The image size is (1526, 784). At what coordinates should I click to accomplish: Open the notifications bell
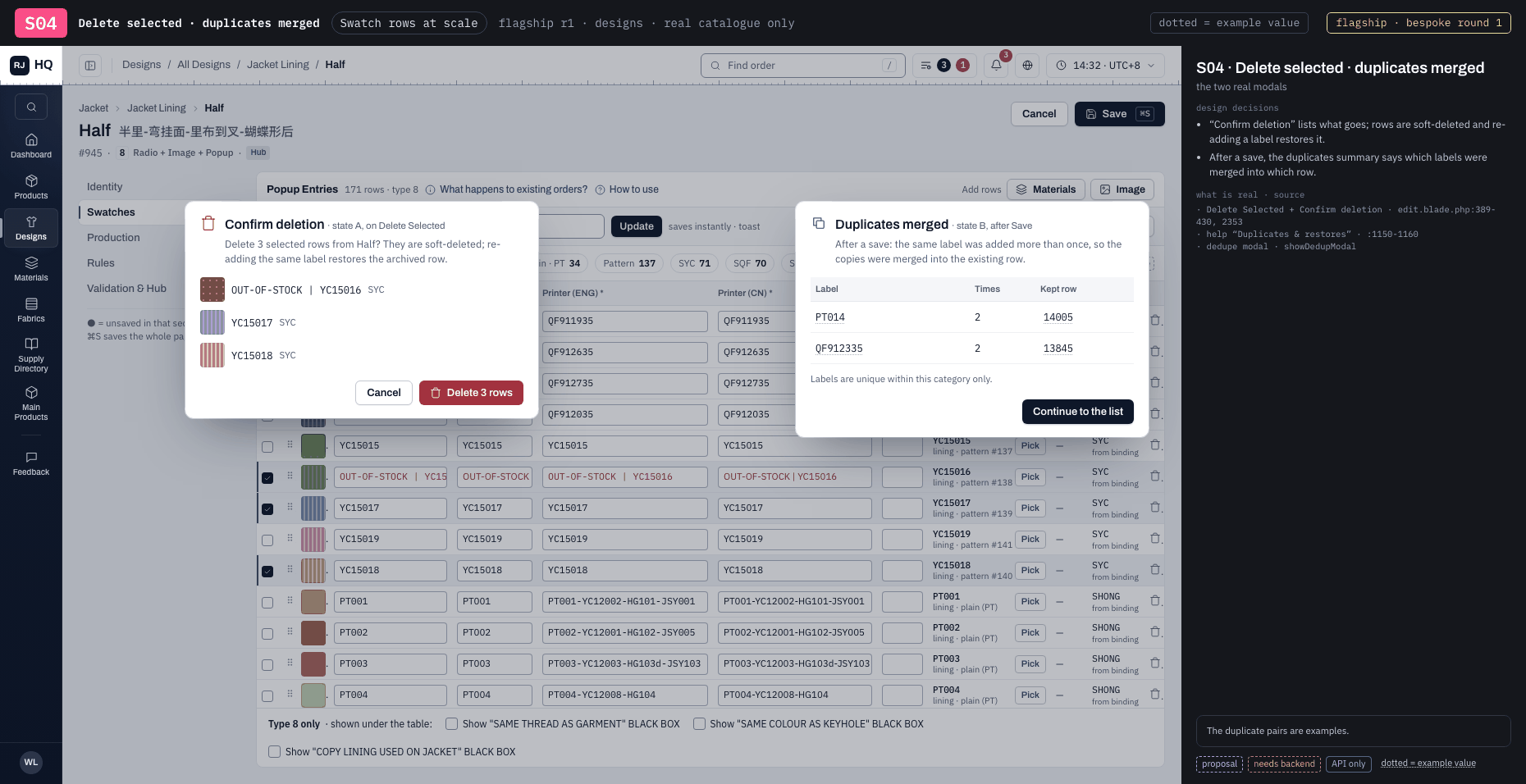996,65
